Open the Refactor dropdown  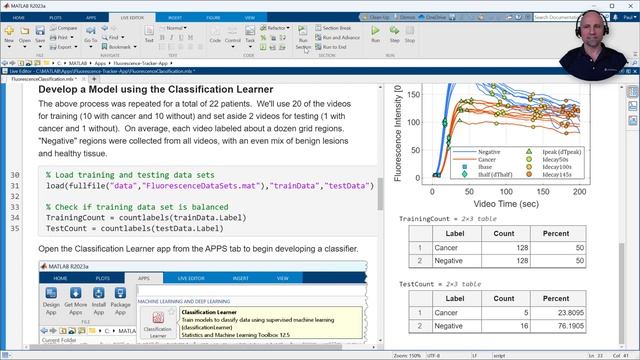click(x=275, y=28)
